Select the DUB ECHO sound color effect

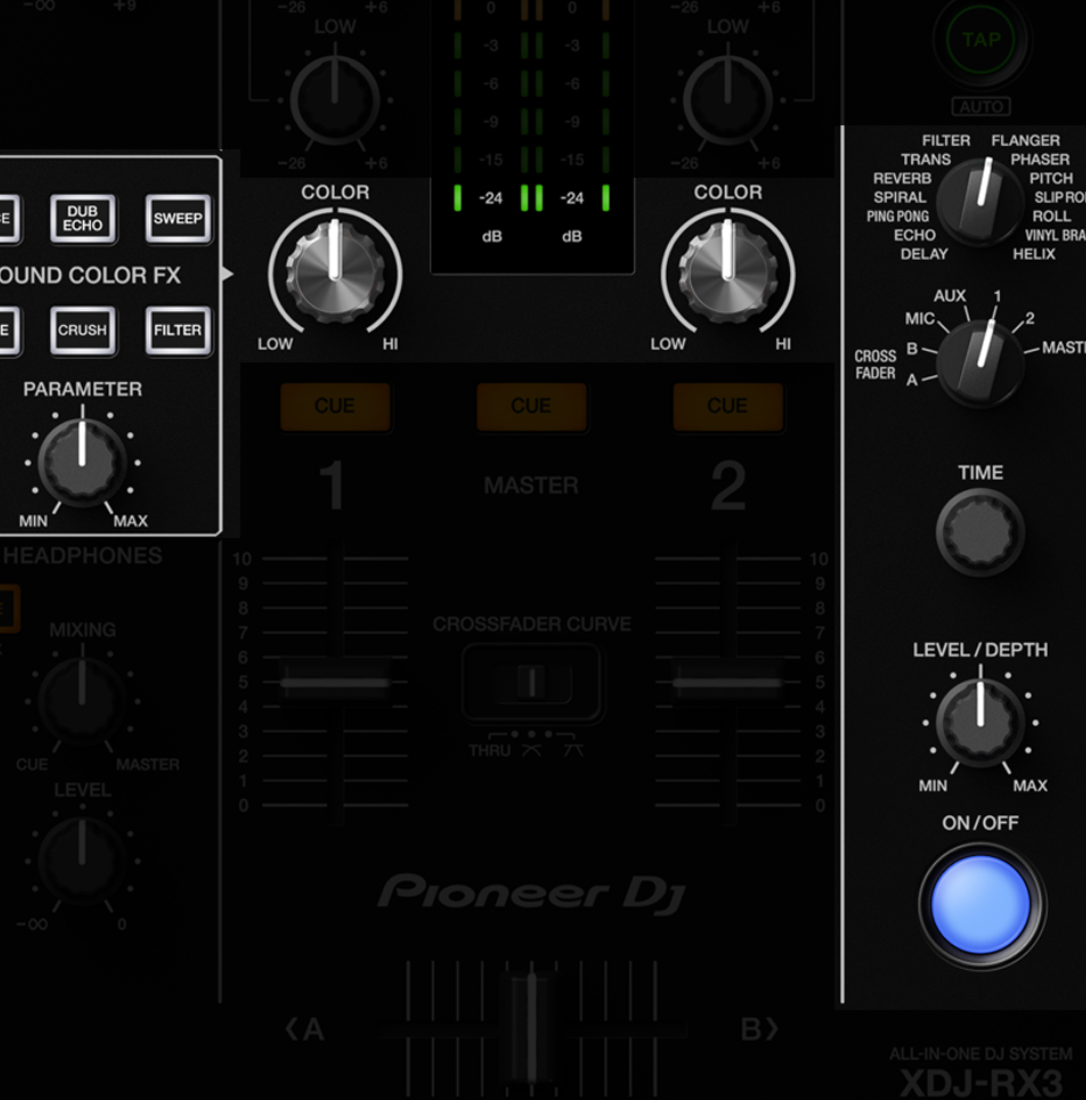(83, 219)
